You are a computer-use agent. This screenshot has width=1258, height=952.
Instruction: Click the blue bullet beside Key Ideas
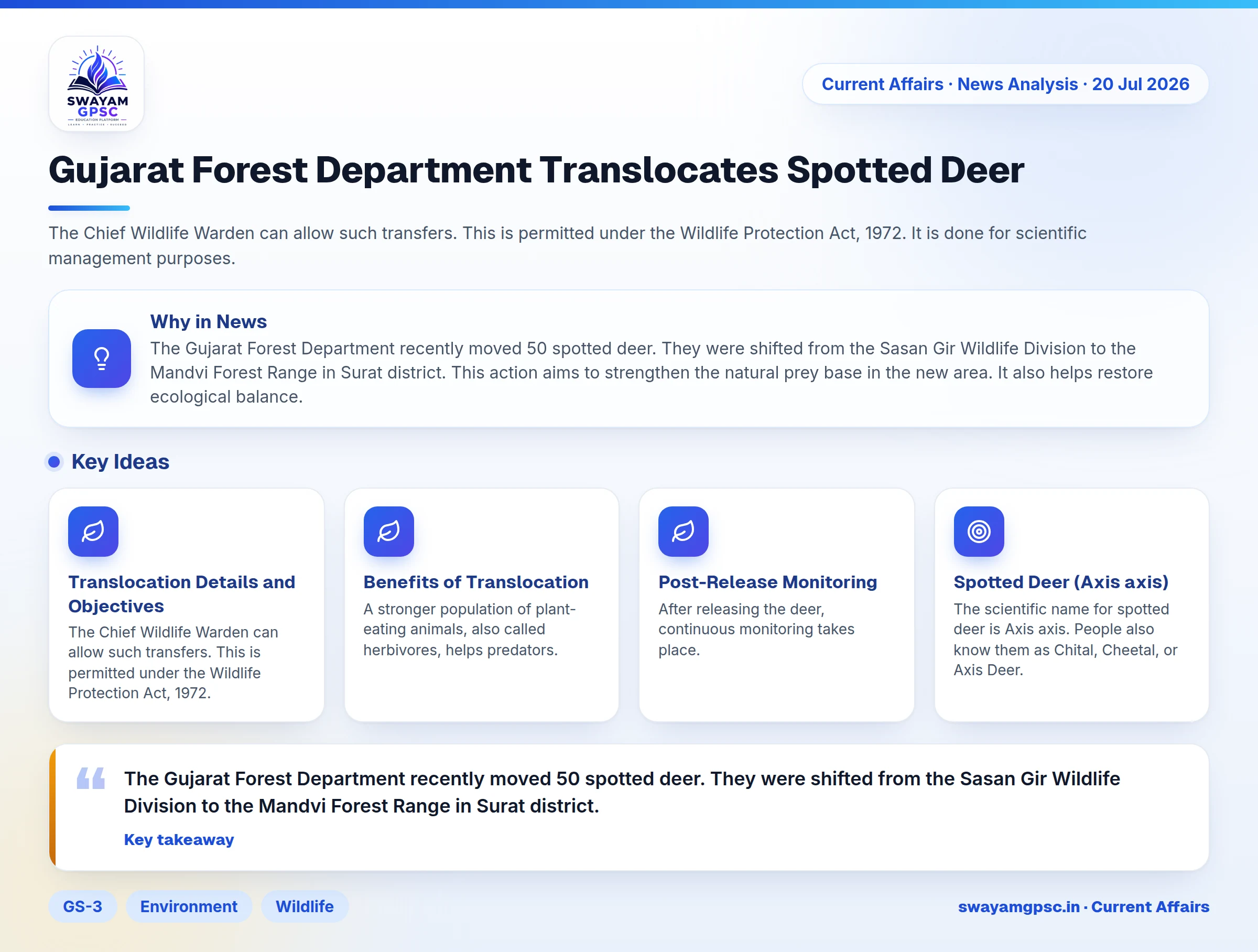[x=54, y=462]
